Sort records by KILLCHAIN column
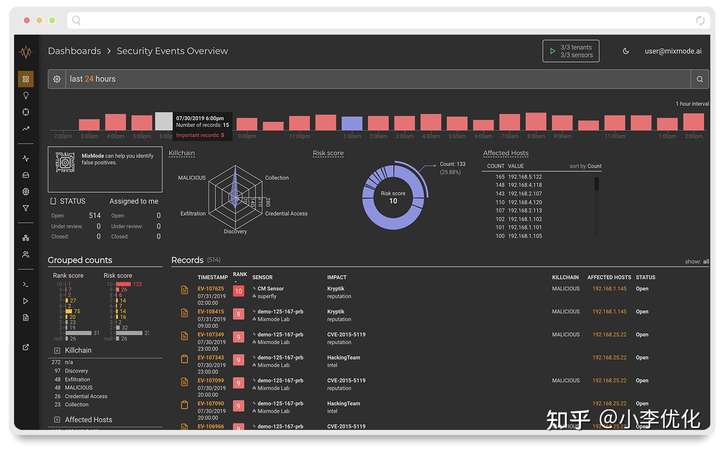Viewport: 720px width, 450px height. point(565,277)
